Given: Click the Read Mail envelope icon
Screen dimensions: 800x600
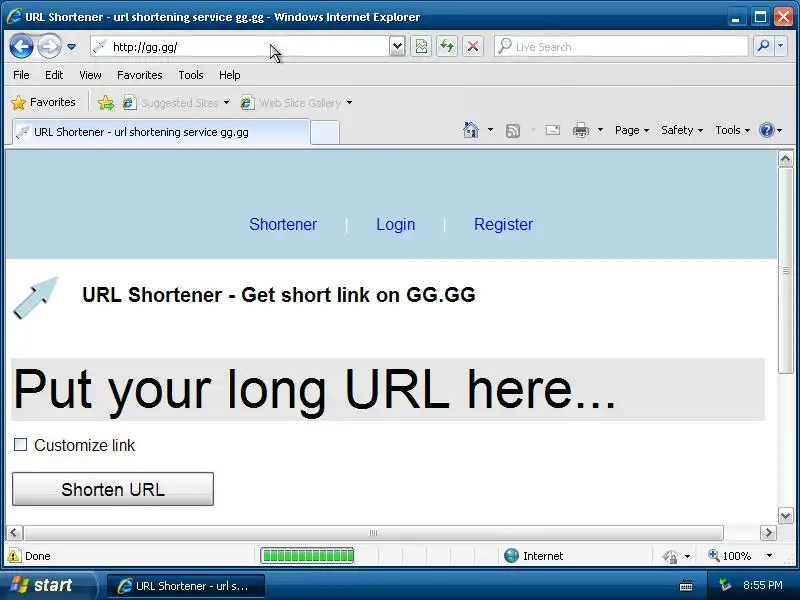Looking at the screenshot, I should 553,130.
